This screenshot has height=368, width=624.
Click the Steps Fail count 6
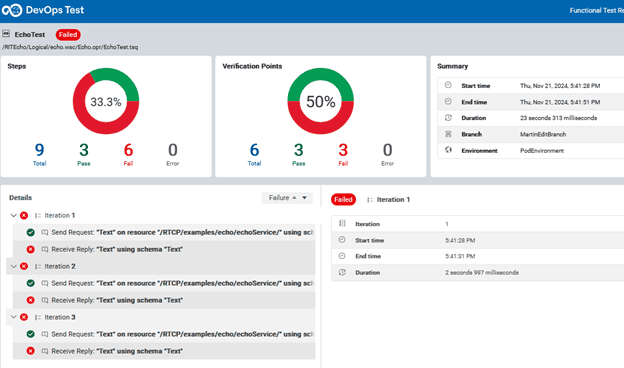pos(128,150)
